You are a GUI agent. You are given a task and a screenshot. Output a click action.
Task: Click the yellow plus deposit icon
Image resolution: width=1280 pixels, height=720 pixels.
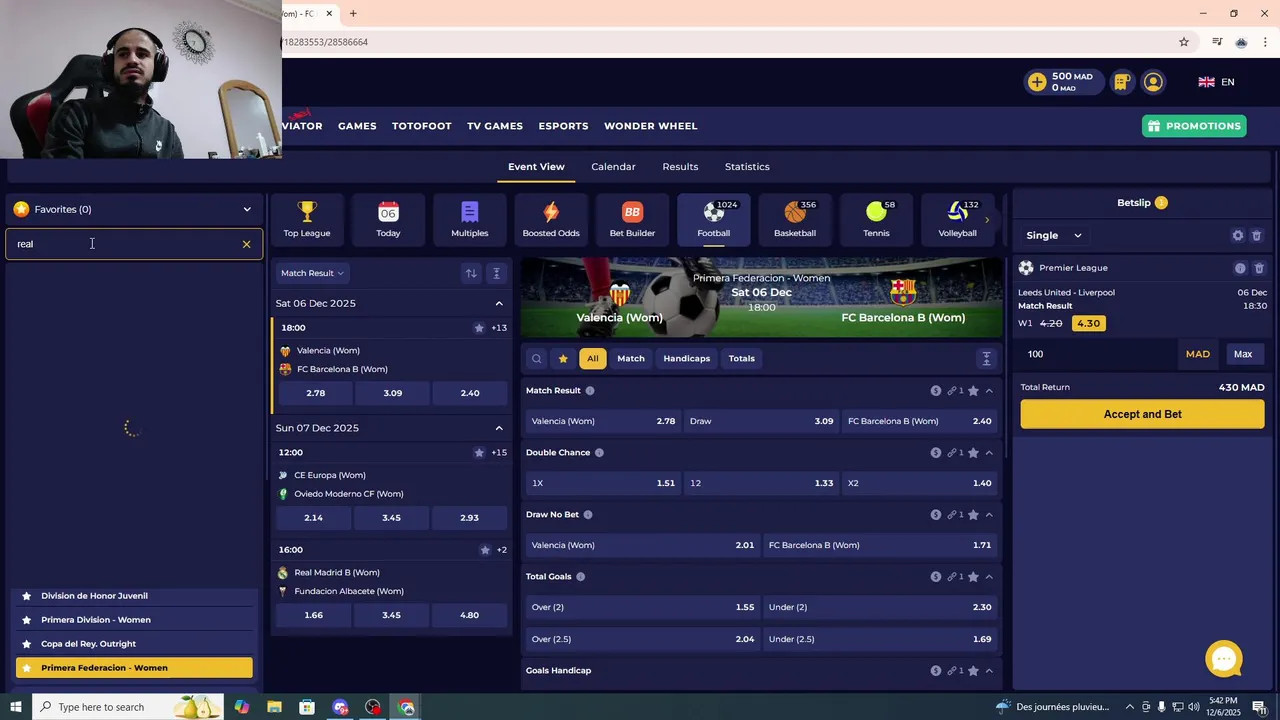[1037, 82]
